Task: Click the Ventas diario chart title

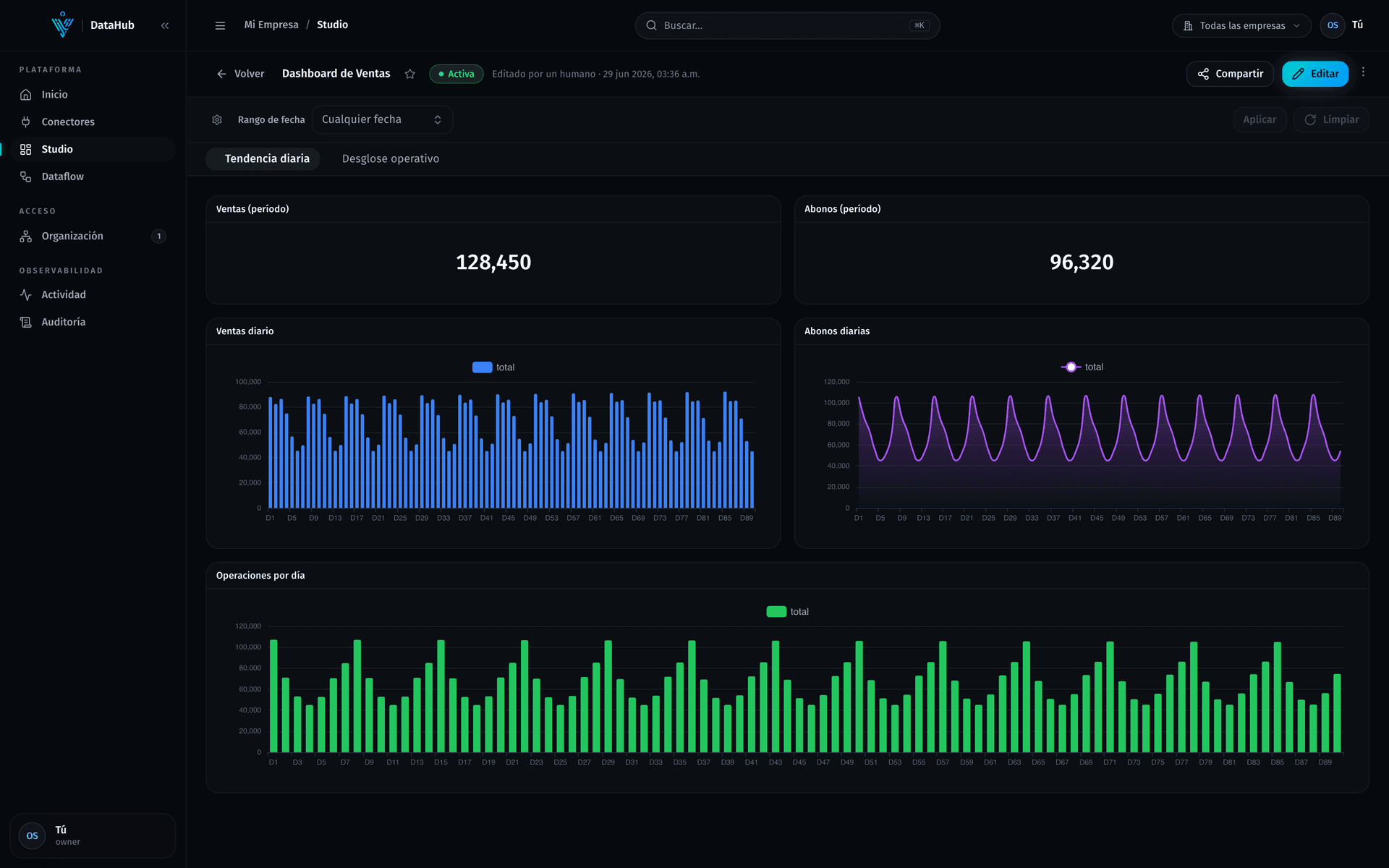Action: click(245, 331)
